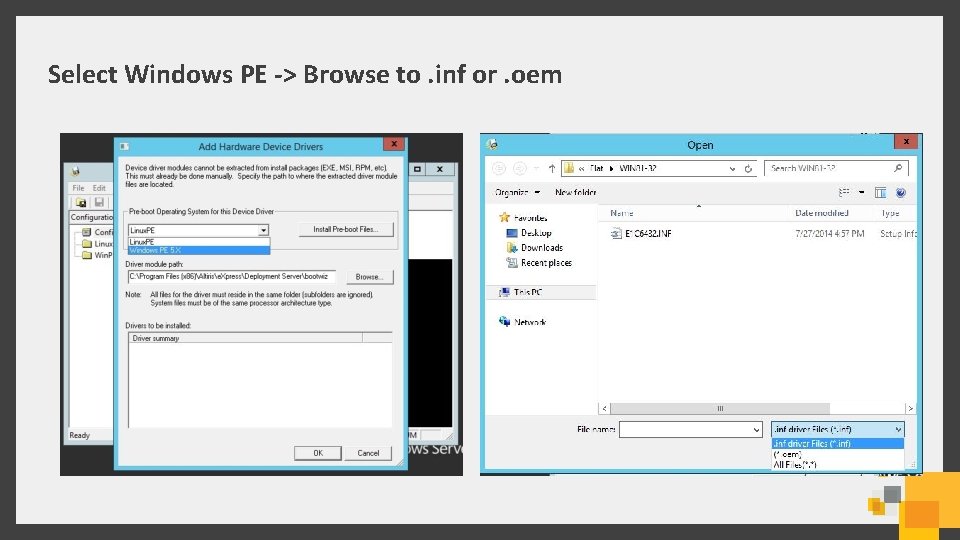Click the help icon in Open dialog
The image size is (960, 540).
901,192
